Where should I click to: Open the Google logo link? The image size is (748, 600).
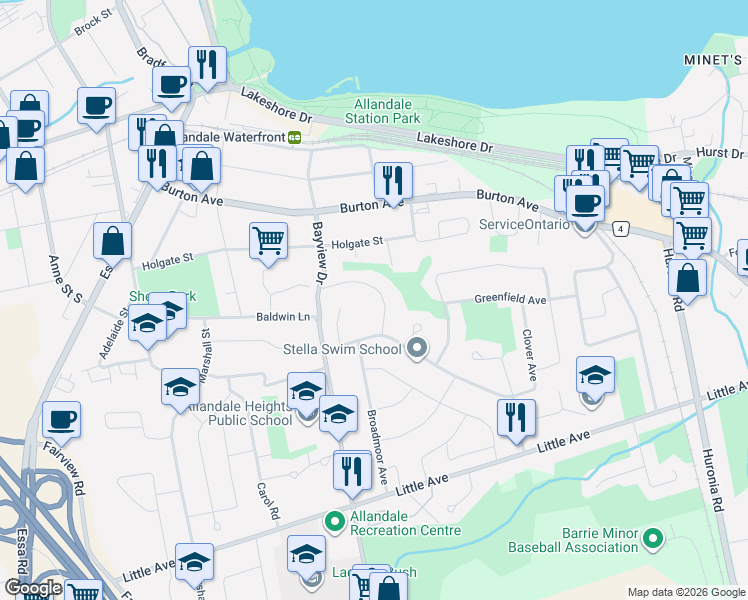(x=33, y=588)
